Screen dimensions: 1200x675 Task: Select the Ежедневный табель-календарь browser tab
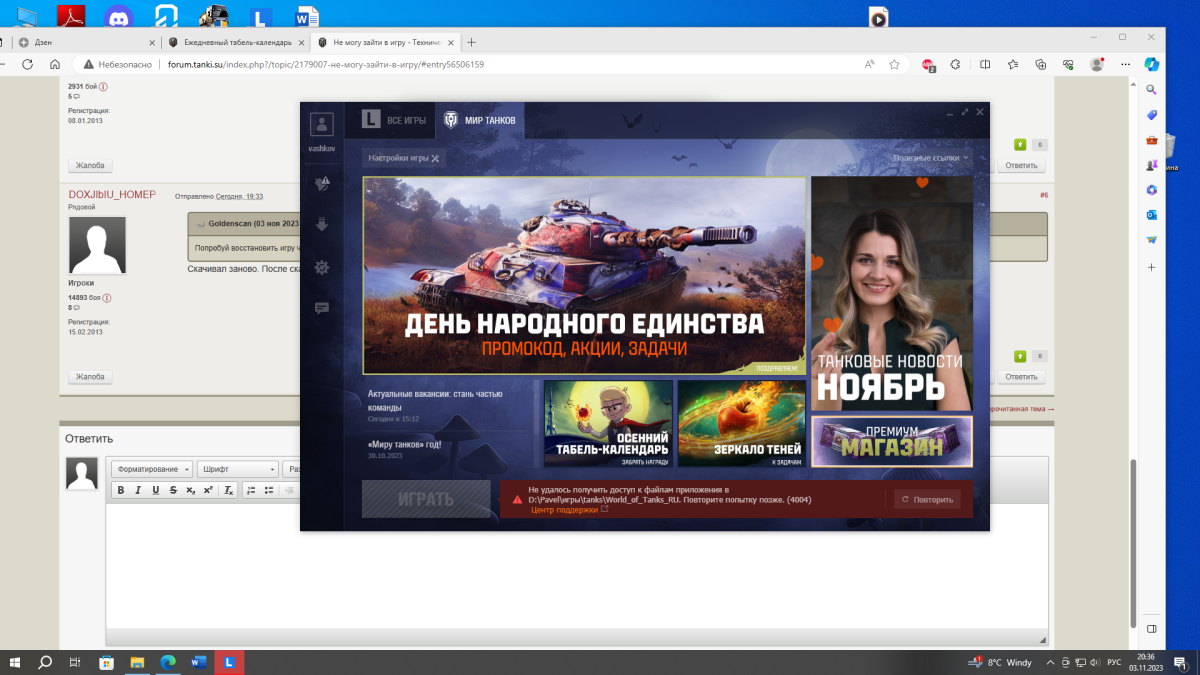[236, 43]
